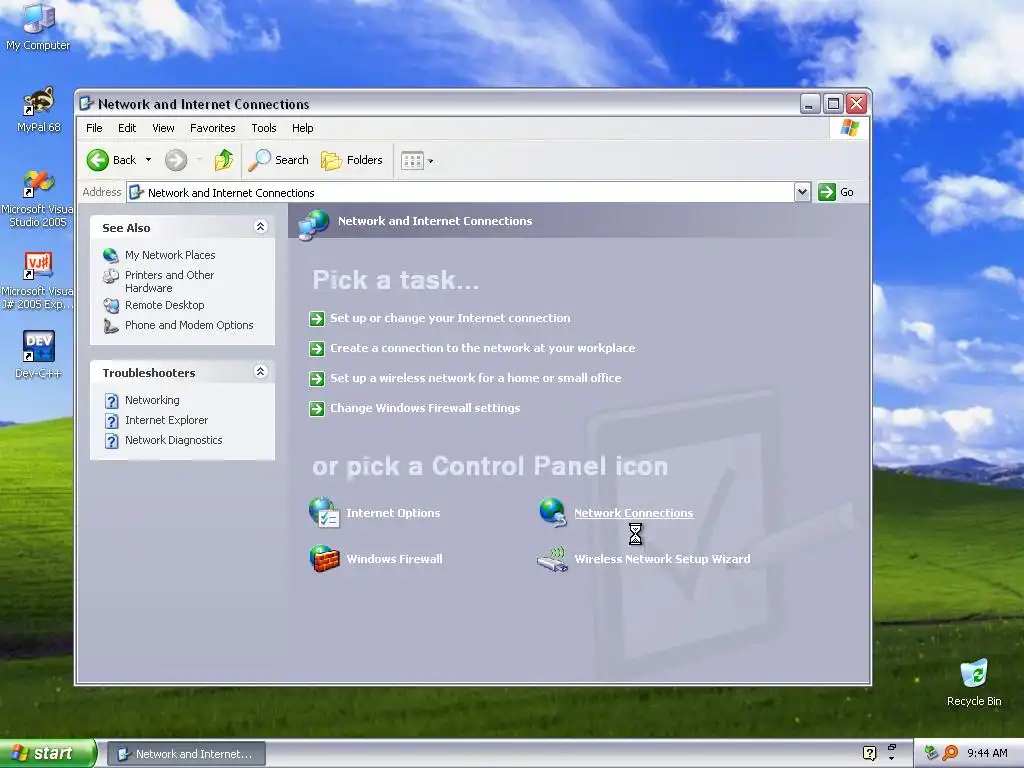Expand the Address bar dropdown
The width and height of the screenshot is (1024, 768).
click(x=802, y=192)
